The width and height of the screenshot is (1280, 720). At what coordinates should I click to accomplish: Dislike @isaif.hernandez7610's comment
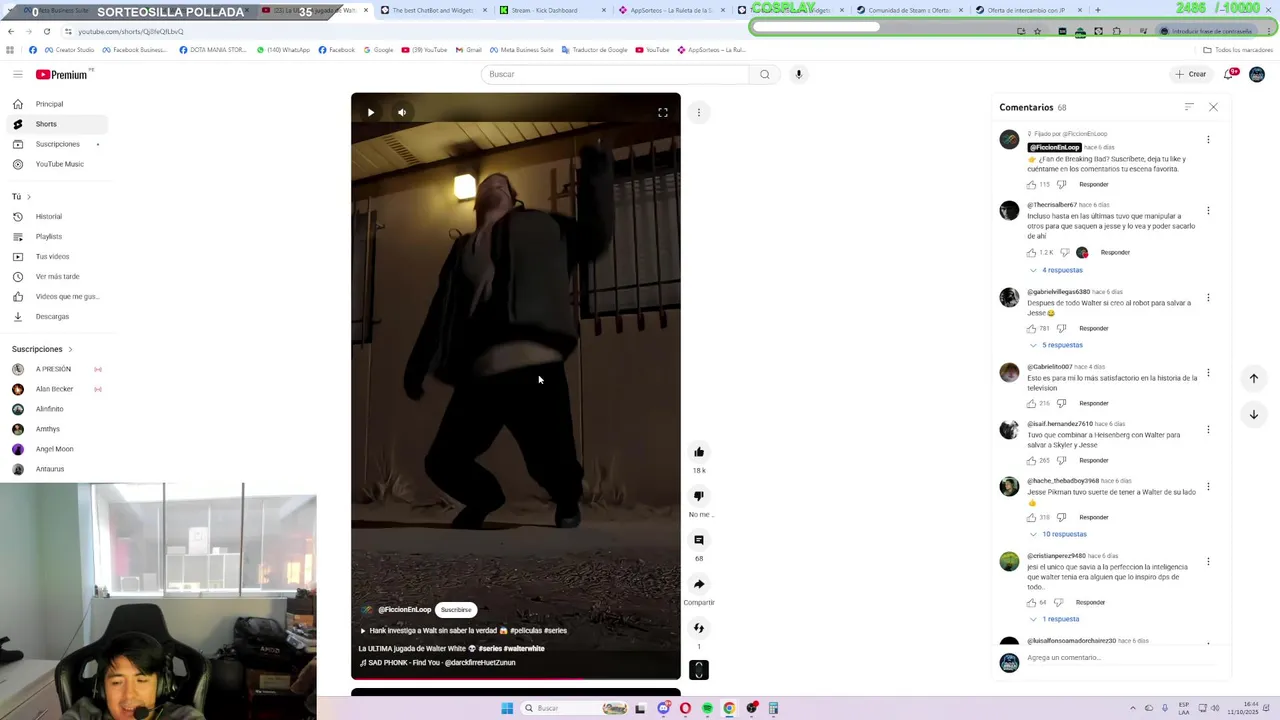[1062, 460]
